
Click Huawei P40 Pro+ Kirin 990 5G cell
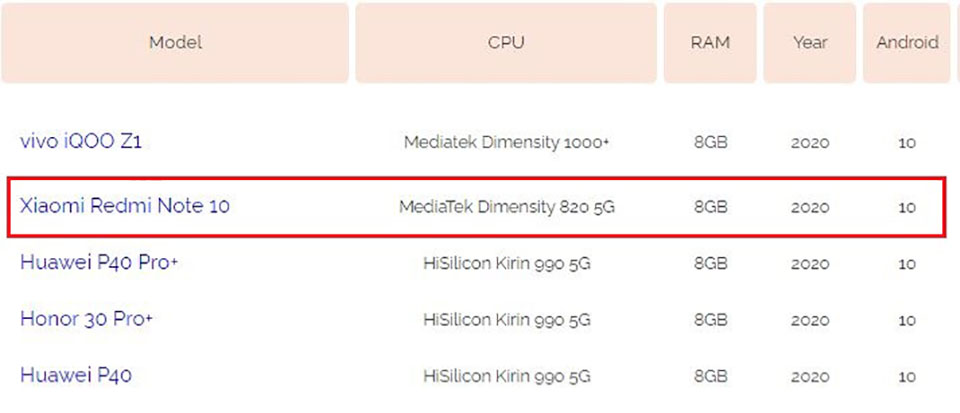click(506, 264)
